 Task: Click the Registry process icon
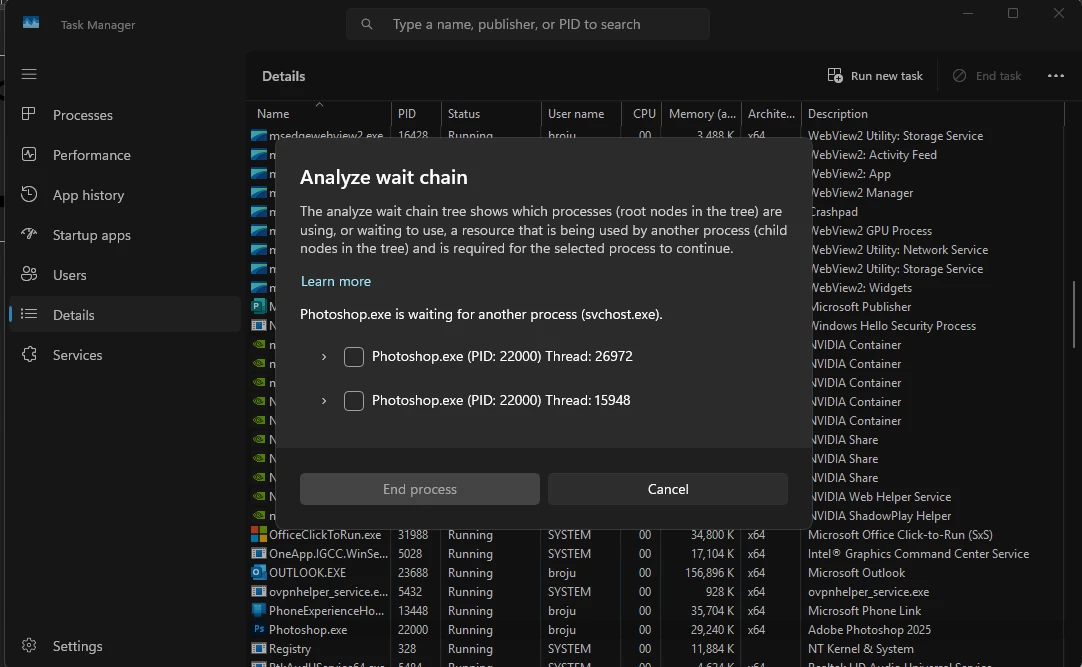tap(259, 648)
